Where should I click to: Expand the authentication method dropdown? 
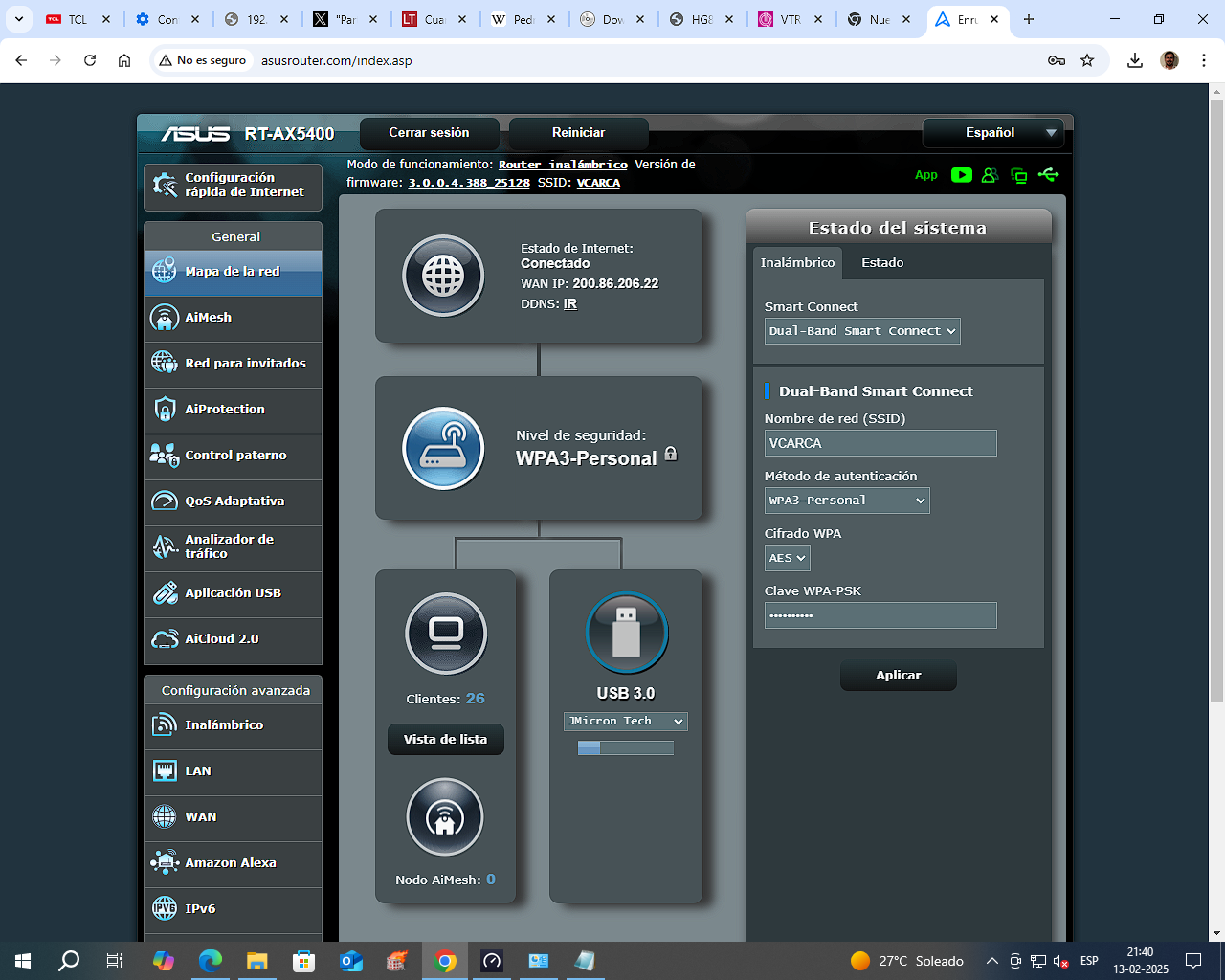point(847,501)
